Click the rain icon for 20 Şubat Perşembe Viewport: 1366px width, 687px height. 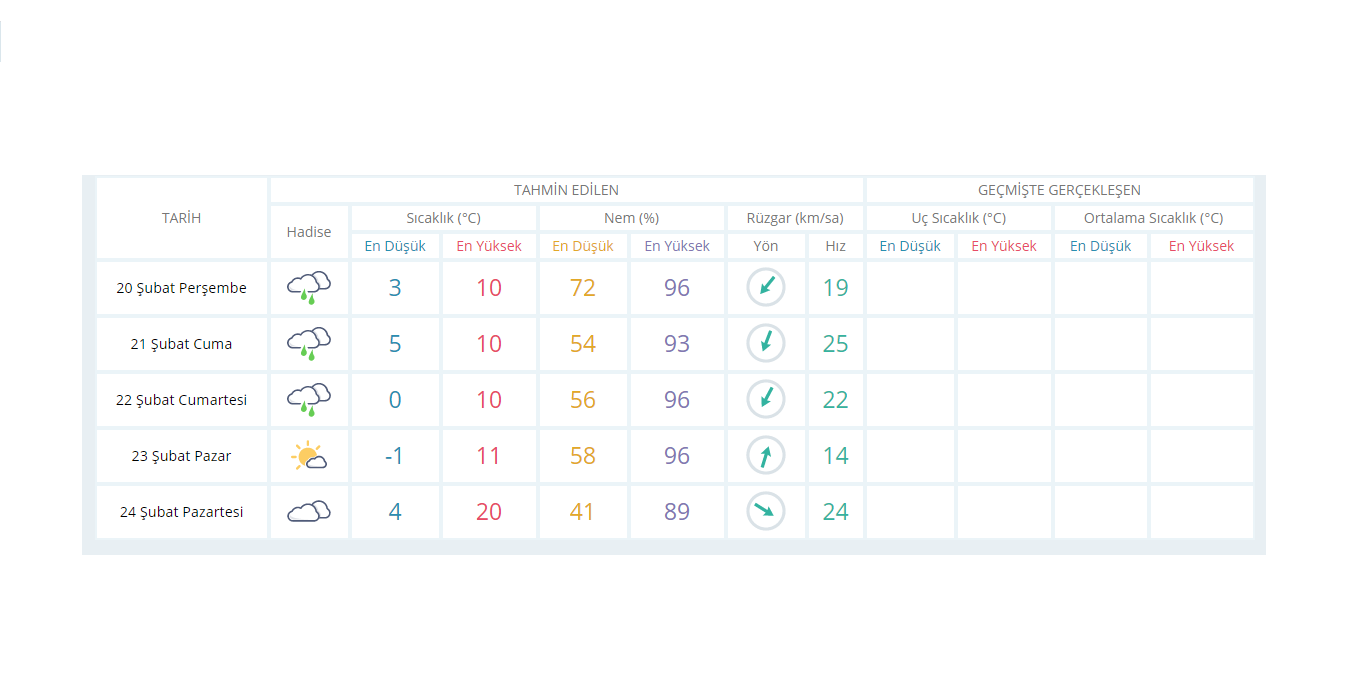[309, 288]
